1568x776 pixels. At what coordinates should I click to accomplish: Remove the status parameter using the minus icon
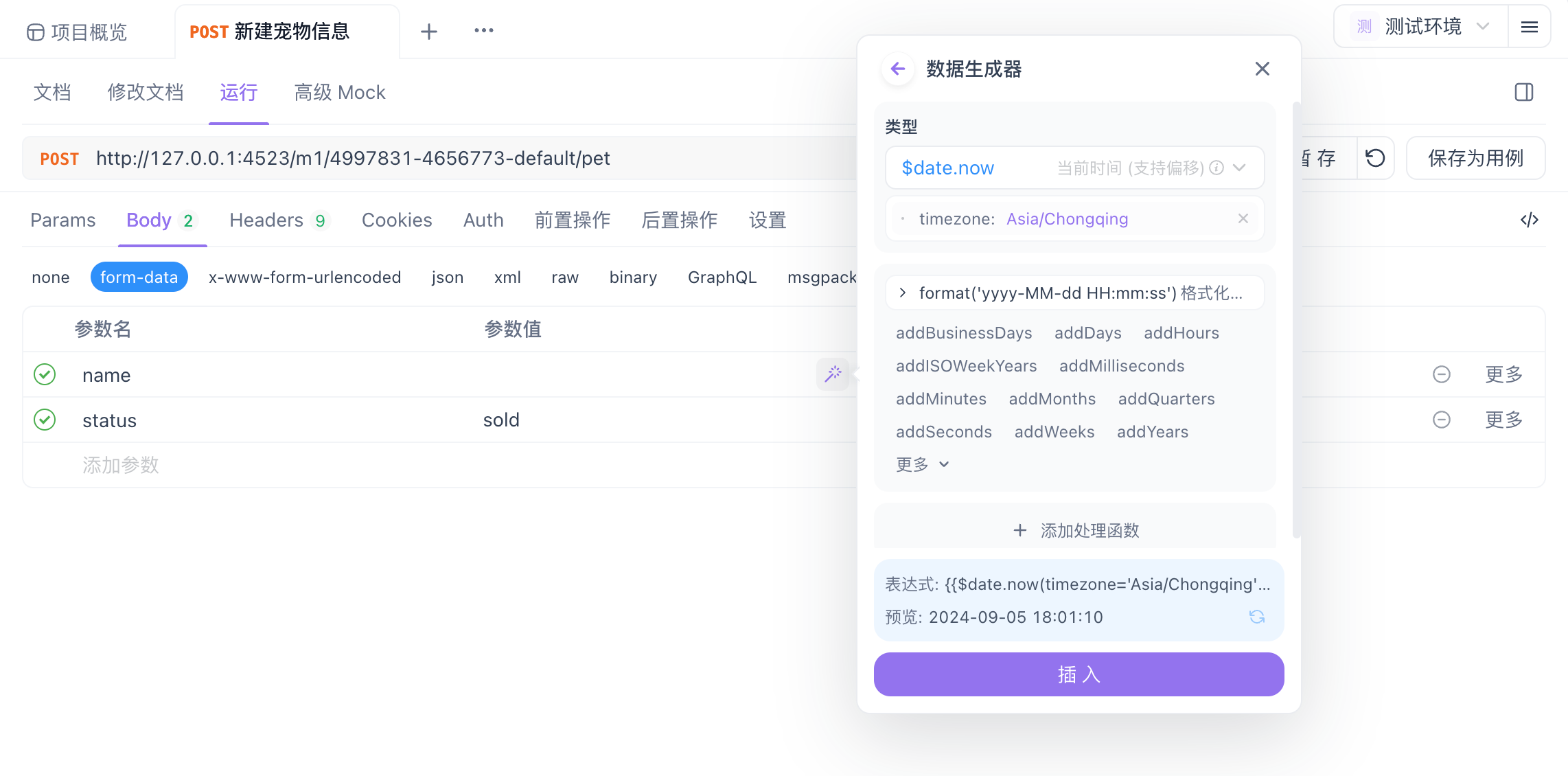coord(1442,420)
